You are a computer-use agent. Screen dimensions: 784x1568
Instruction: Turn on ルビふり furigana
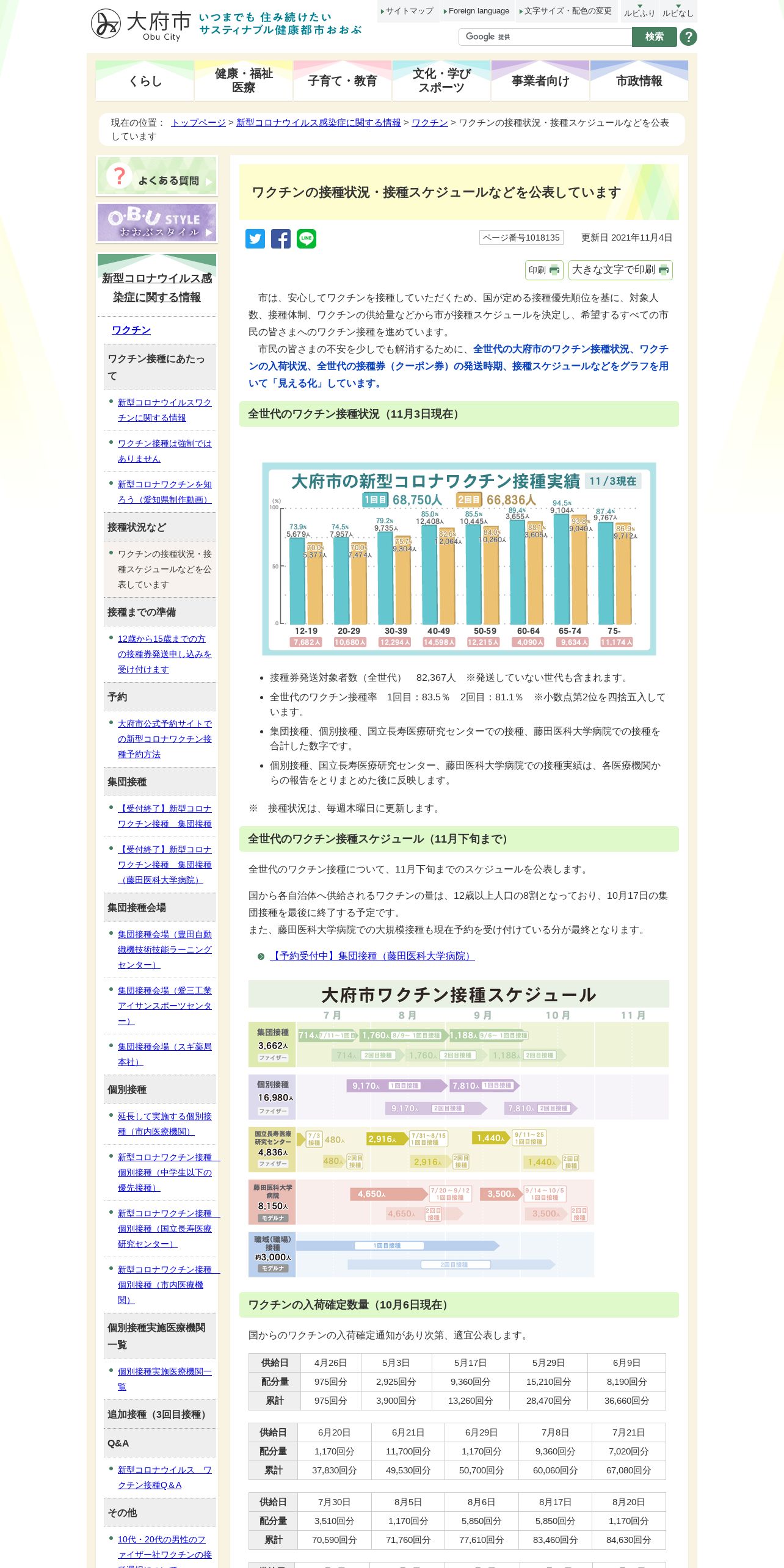pos(639,11)
